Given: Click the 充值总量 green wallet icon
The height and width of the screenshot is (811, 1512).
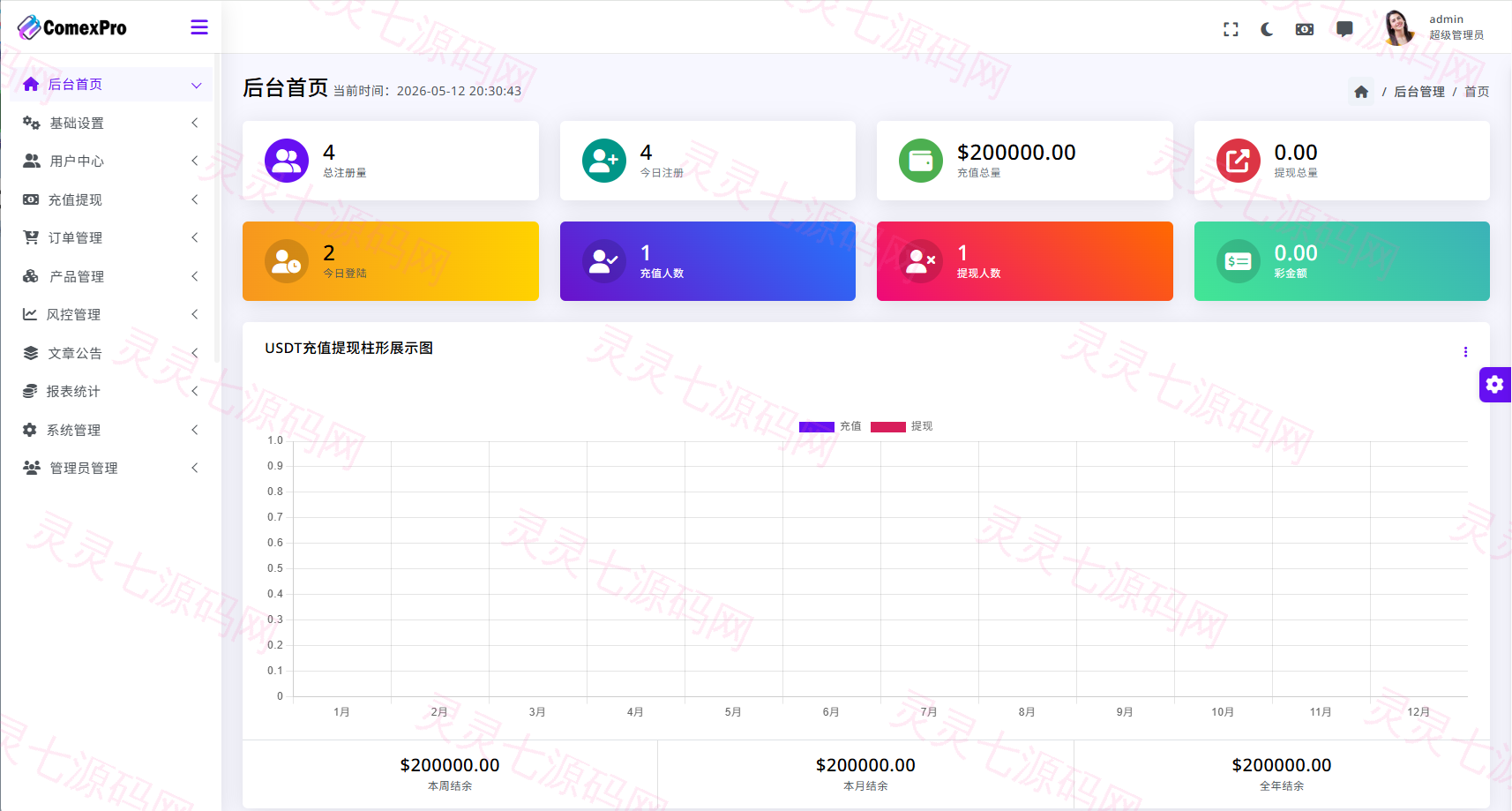Looking at the screenshot, I should click(x=921, y=161).
